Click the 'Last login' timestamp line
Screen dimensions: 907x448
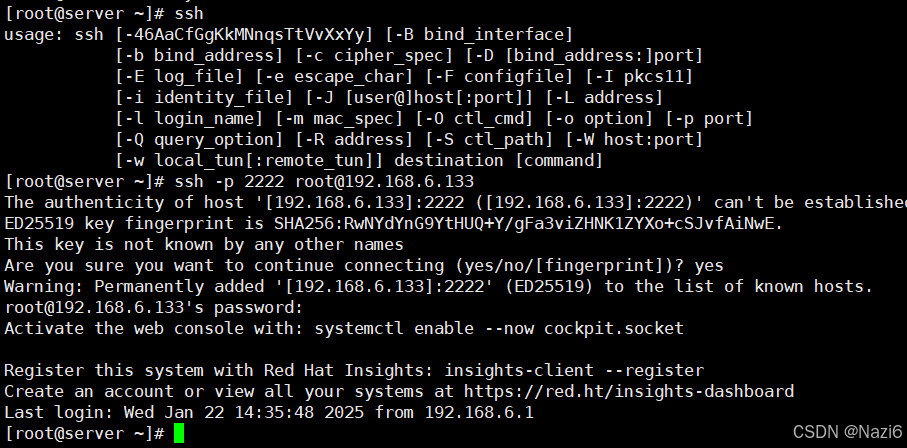click(269, 413)
